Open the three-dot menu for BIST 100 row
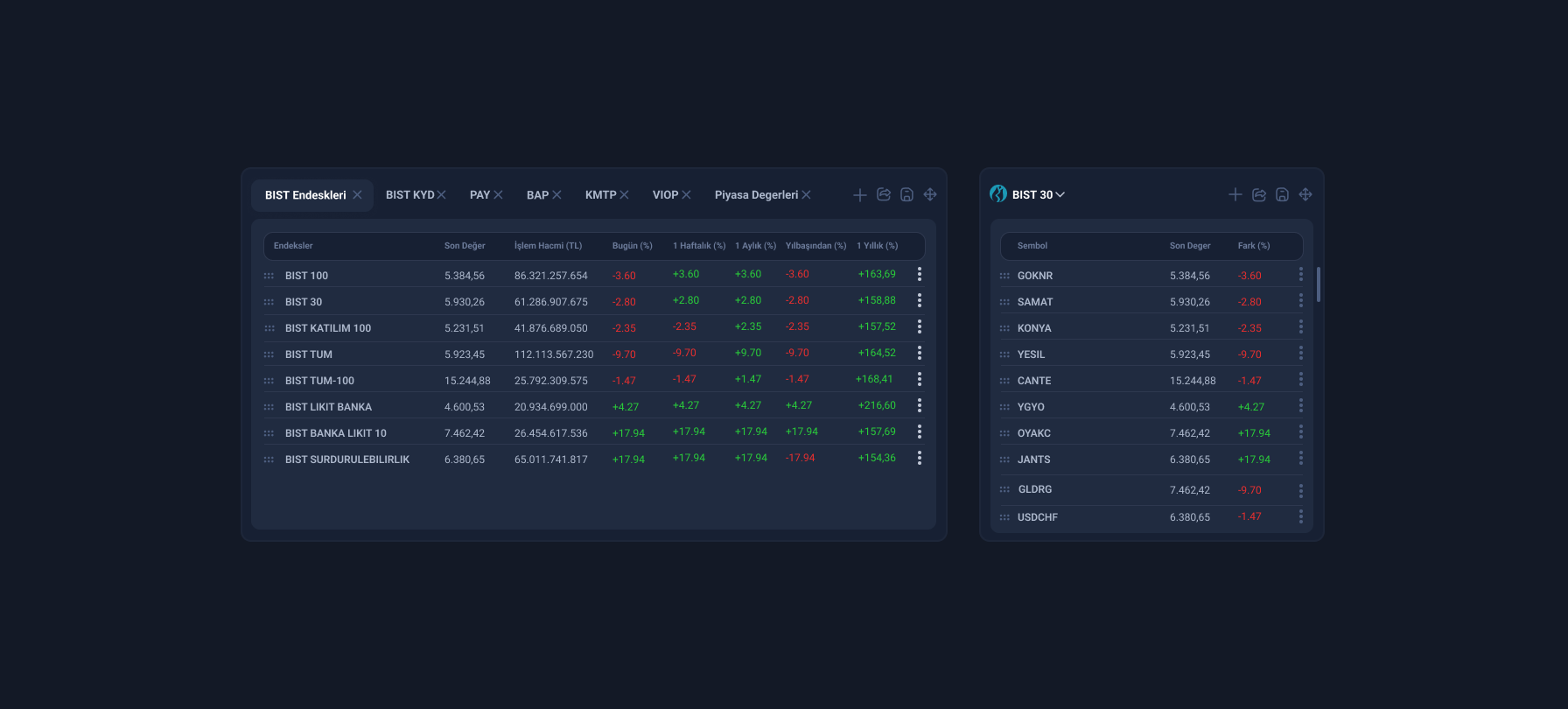Screen dimensions: 1568x709 pos(920,275)
